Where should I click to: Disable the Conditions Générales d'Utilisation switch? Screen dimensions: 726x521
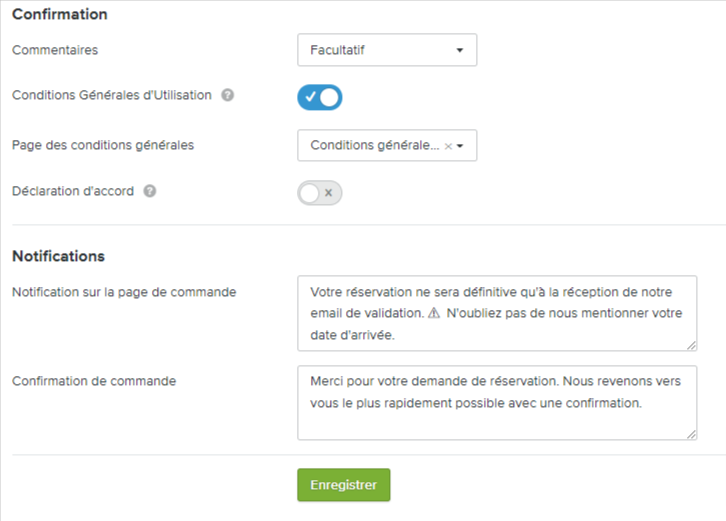(x=320, y=97)
